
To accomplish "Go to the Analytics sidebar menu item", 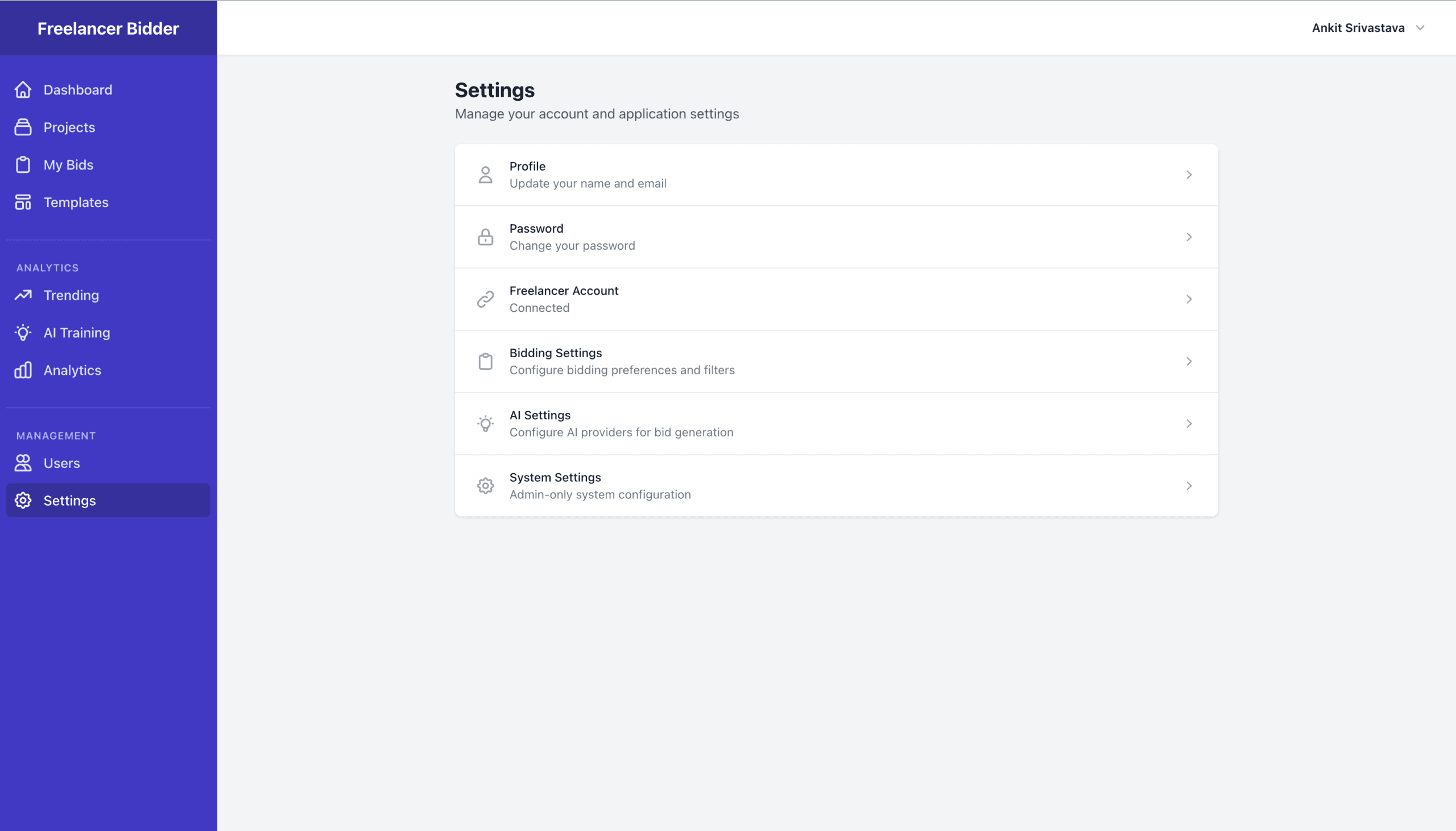I will [72, 370].
